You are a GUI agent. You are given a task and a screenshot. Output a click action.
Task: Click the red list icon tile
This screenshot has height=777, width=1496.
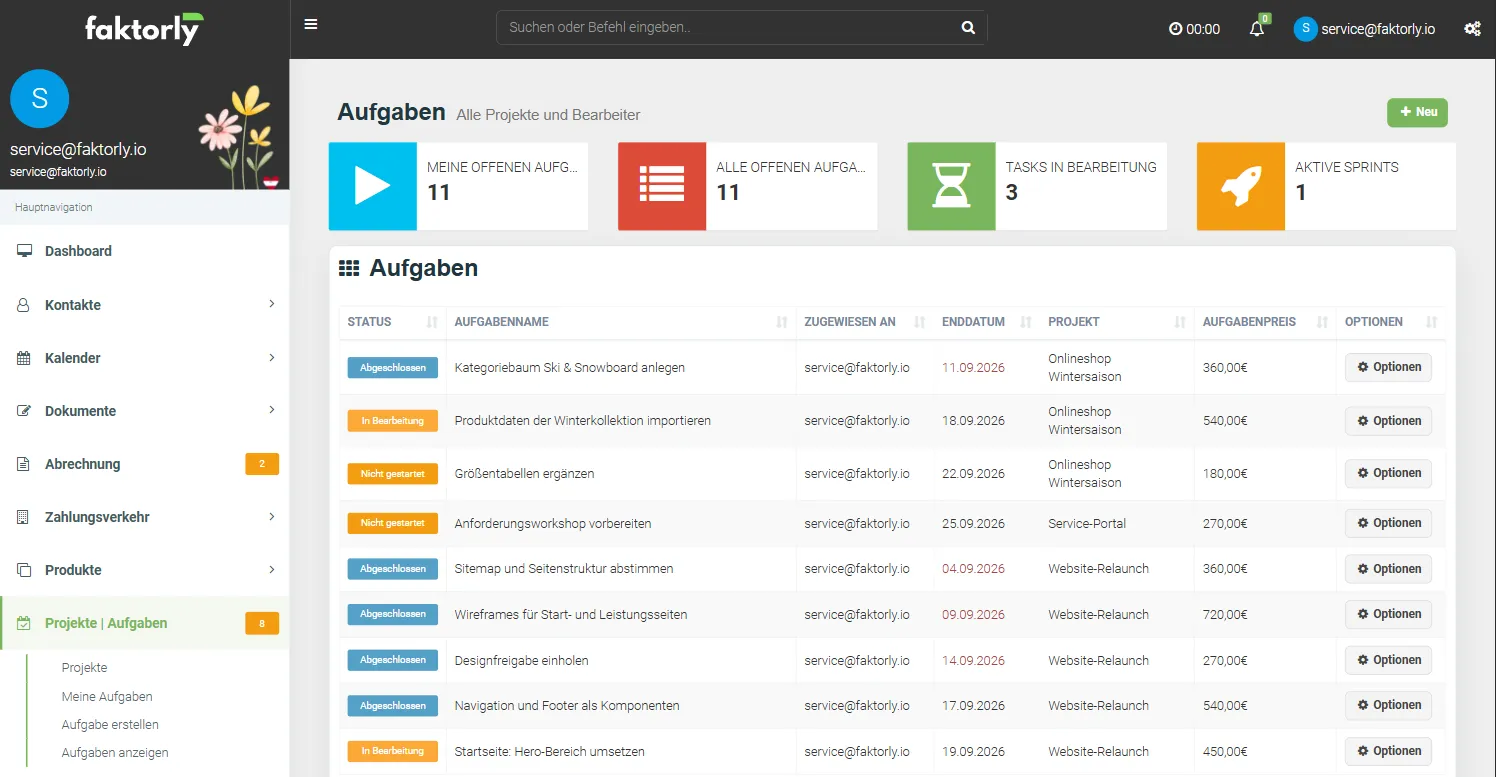tap(662, 187)
